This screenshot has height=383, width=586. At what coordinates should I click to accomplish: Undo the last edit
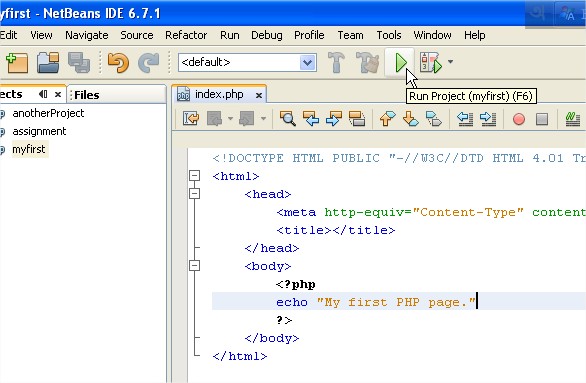(x=118, y=62)
